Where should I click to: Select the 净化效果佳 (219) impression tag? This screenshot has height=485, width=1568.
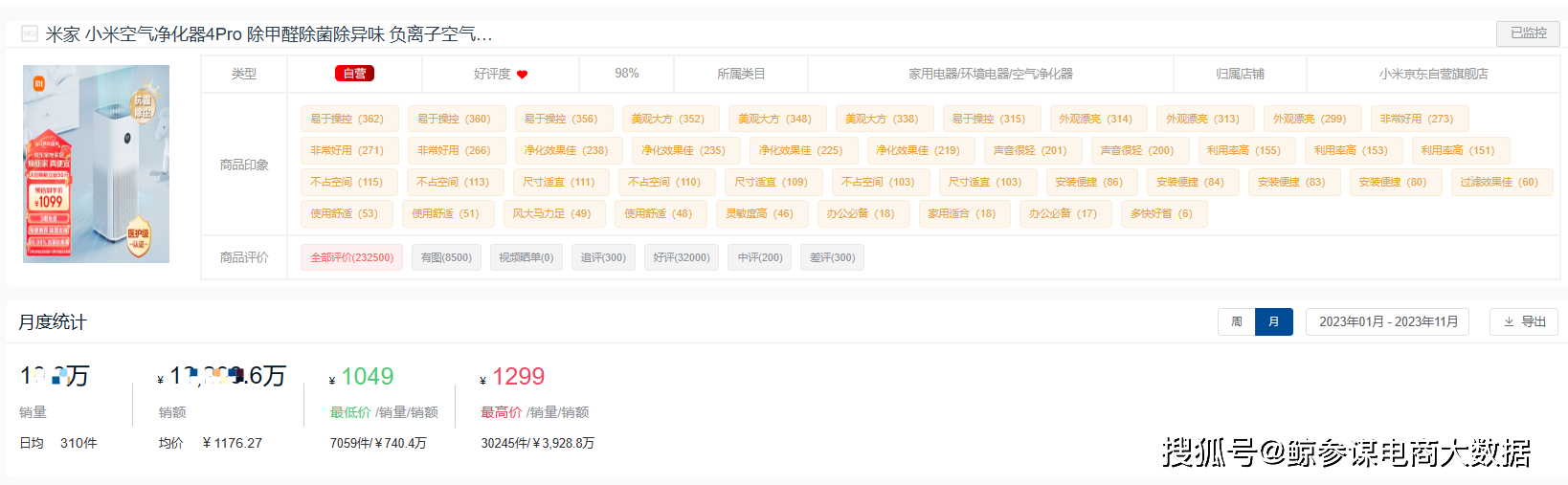919,150
